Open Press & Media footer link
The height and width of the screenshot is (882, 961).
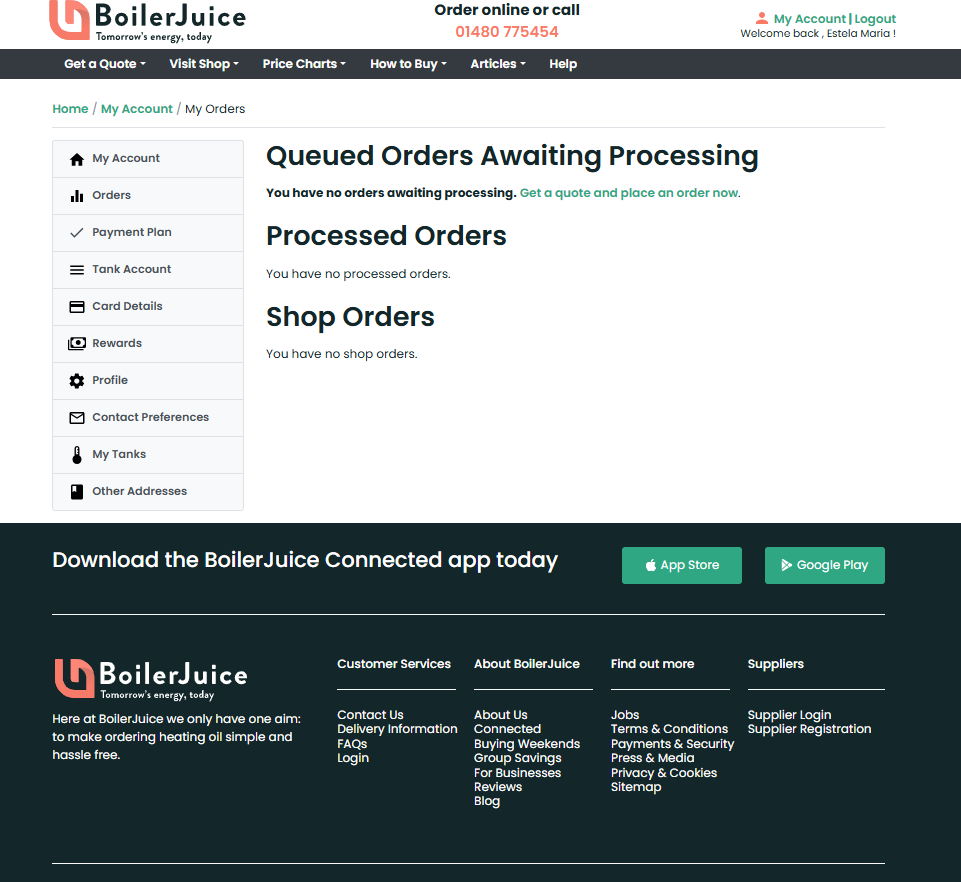652,758
